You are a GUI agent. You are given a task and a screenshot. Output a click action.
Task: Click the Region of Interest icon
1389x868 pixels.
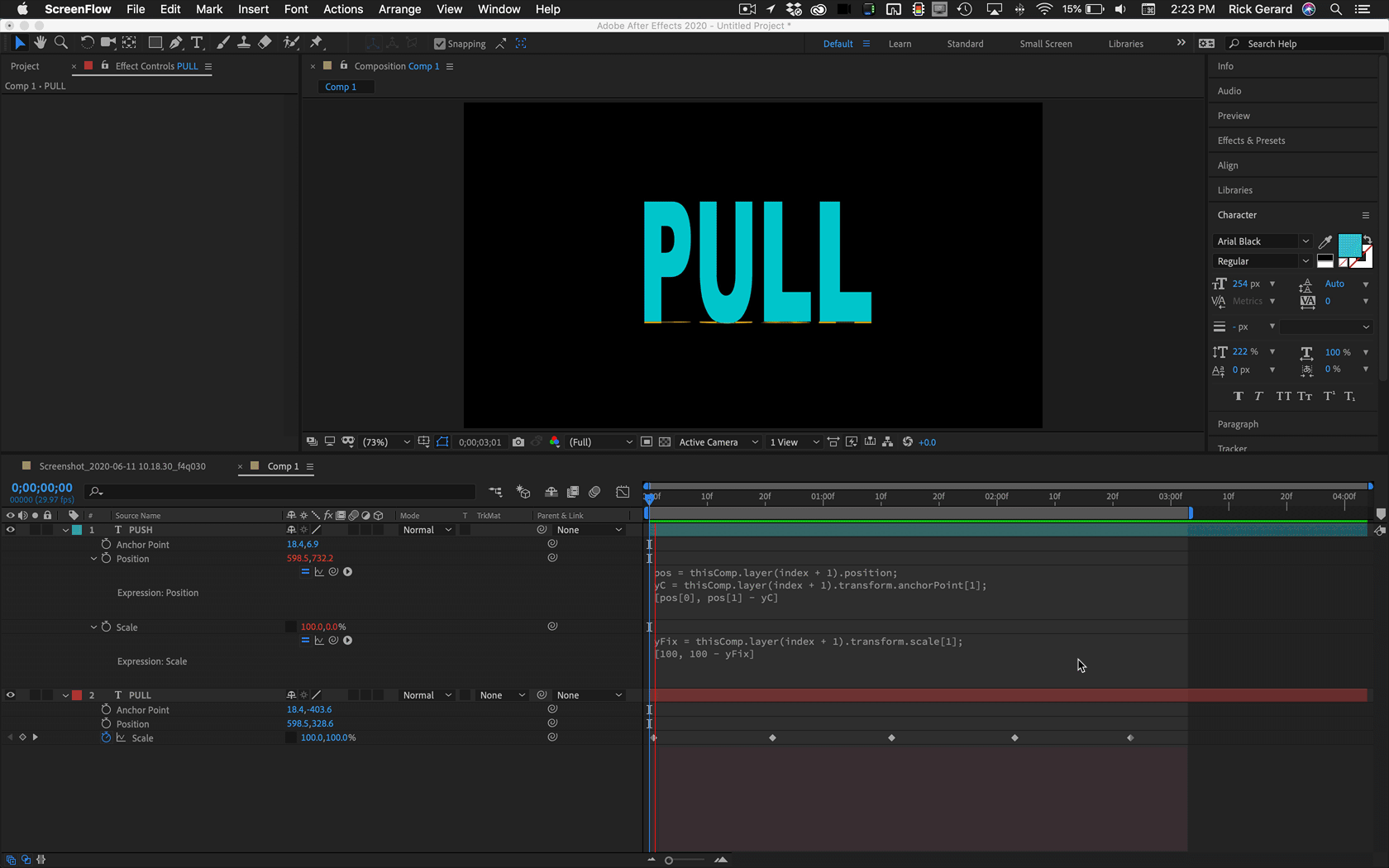tap(647, 442)
